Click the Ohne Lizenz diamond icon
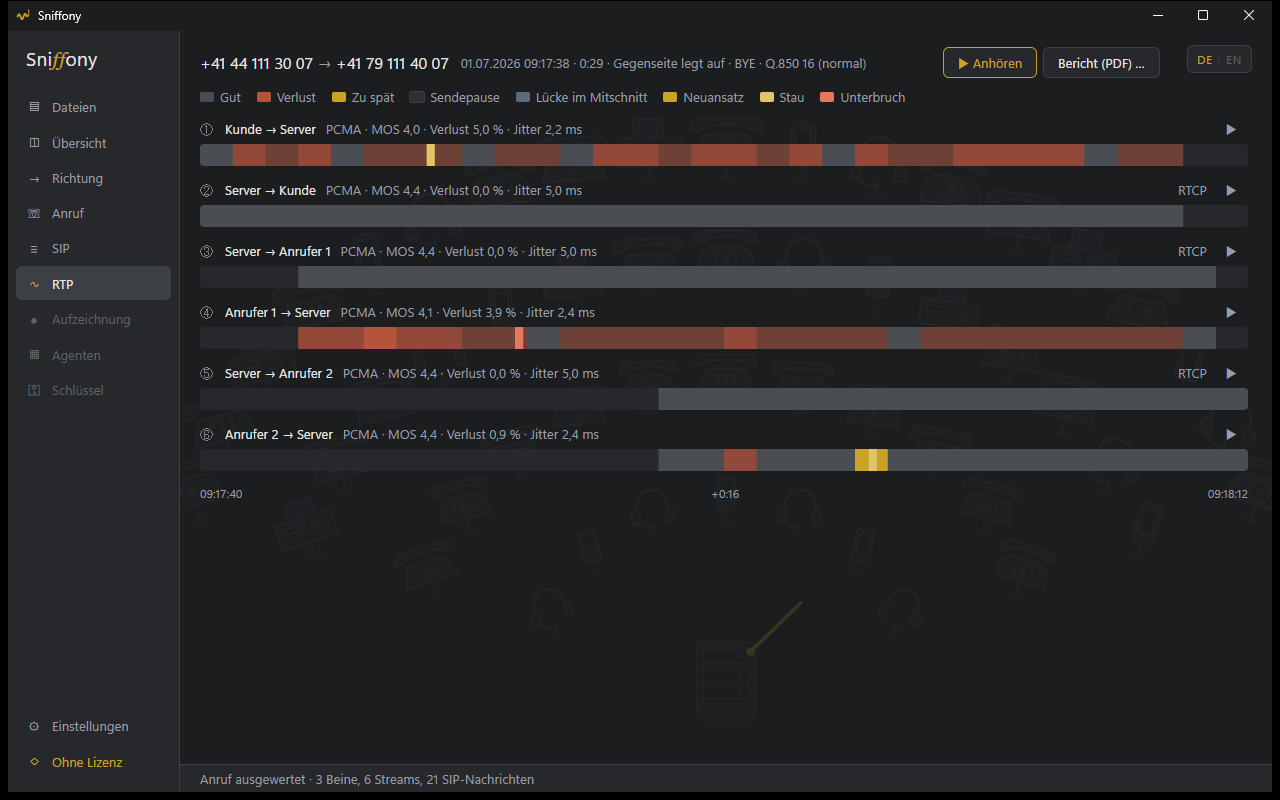 coord(34,762)
